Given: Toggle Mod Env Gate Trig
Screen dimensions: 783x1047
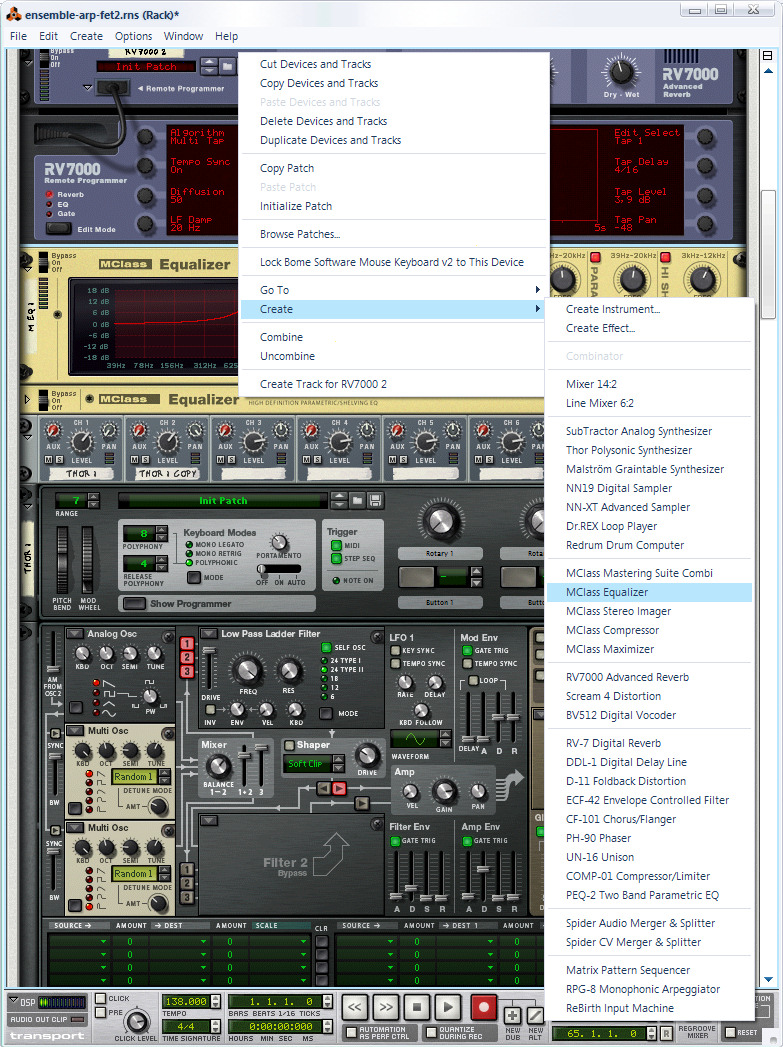Looking at the screenshot, I should pos(467,650).
